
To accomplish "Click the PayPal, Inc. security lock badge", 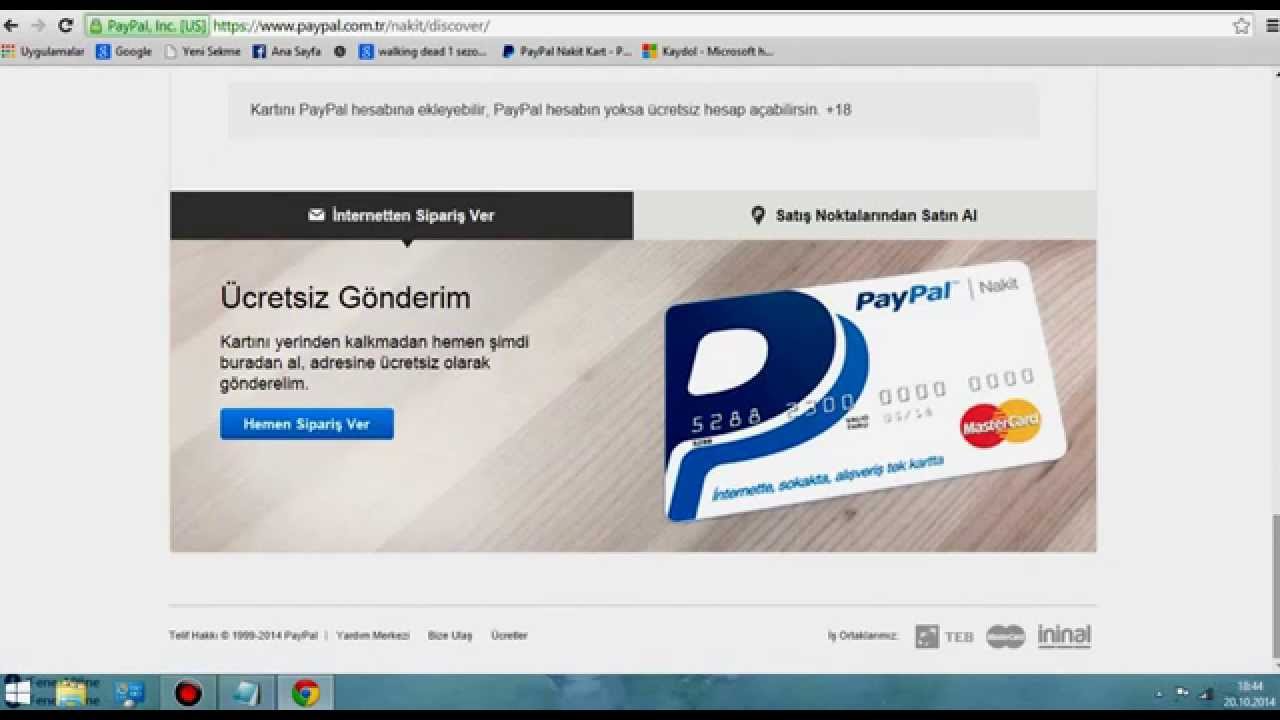I will (147, 26).
